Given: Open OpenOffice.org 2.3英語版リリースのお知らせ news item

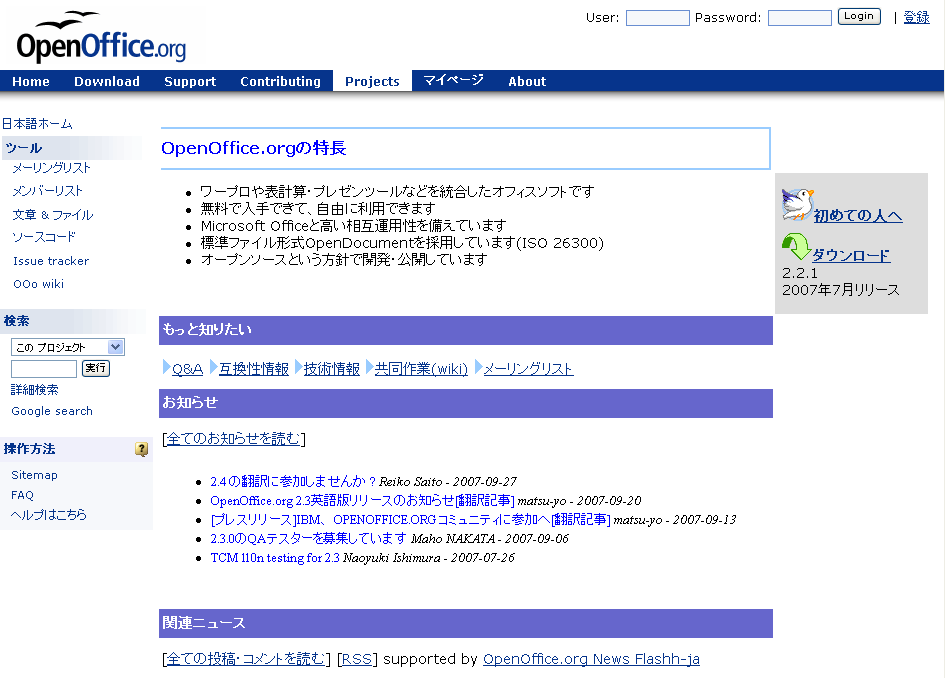Looking at the screenshot, I should pyautogui.click(x=362, y=500).
